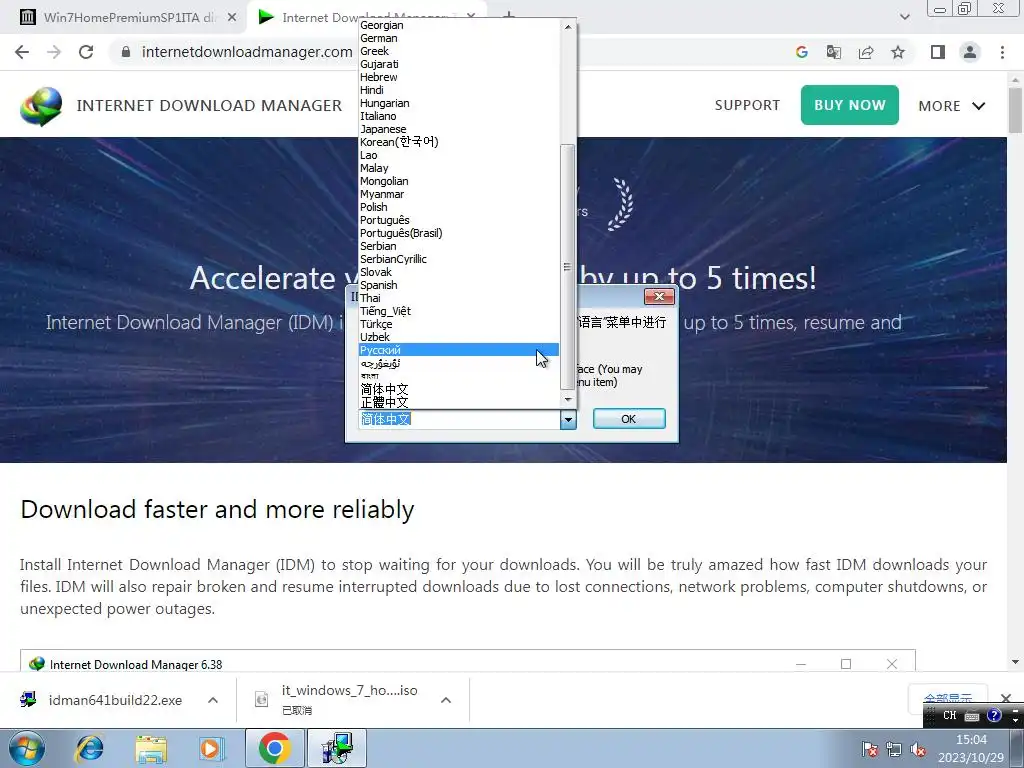Image resolution: width=1024 pixels, height=768 pixels.
Task: Open Google icon in address bar
Action: pyautogui.click(x=801, y=52)
